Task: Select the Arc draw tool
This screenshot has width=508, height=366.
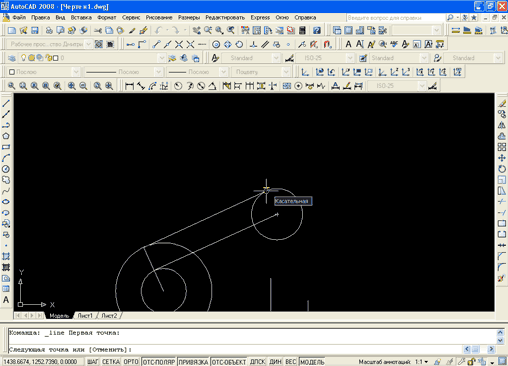Action: click(6, 158)
